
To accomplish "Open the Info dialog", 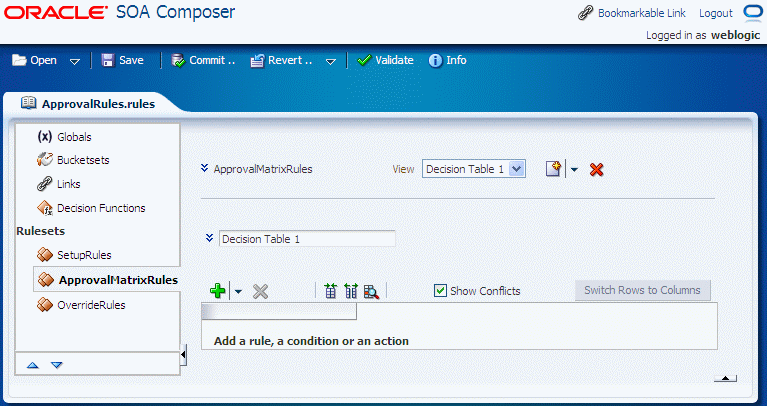I will (x=447, y=60).
